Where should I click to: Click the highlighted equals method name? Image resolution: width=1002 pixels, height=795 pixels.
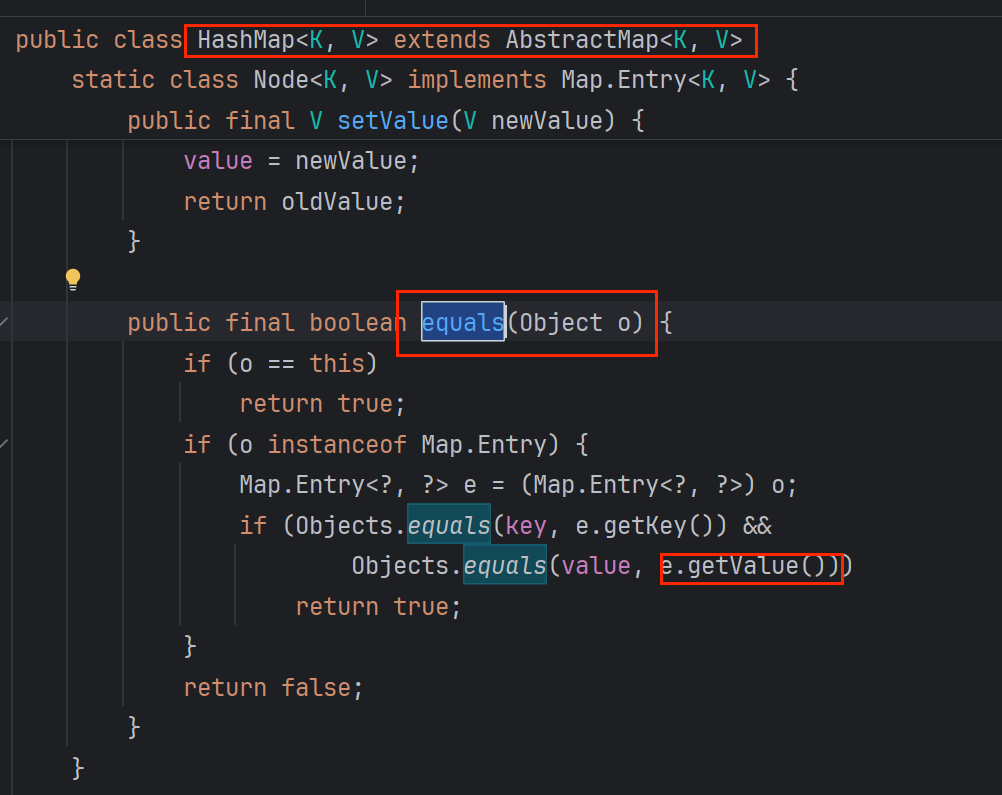(x=462, y=322)
